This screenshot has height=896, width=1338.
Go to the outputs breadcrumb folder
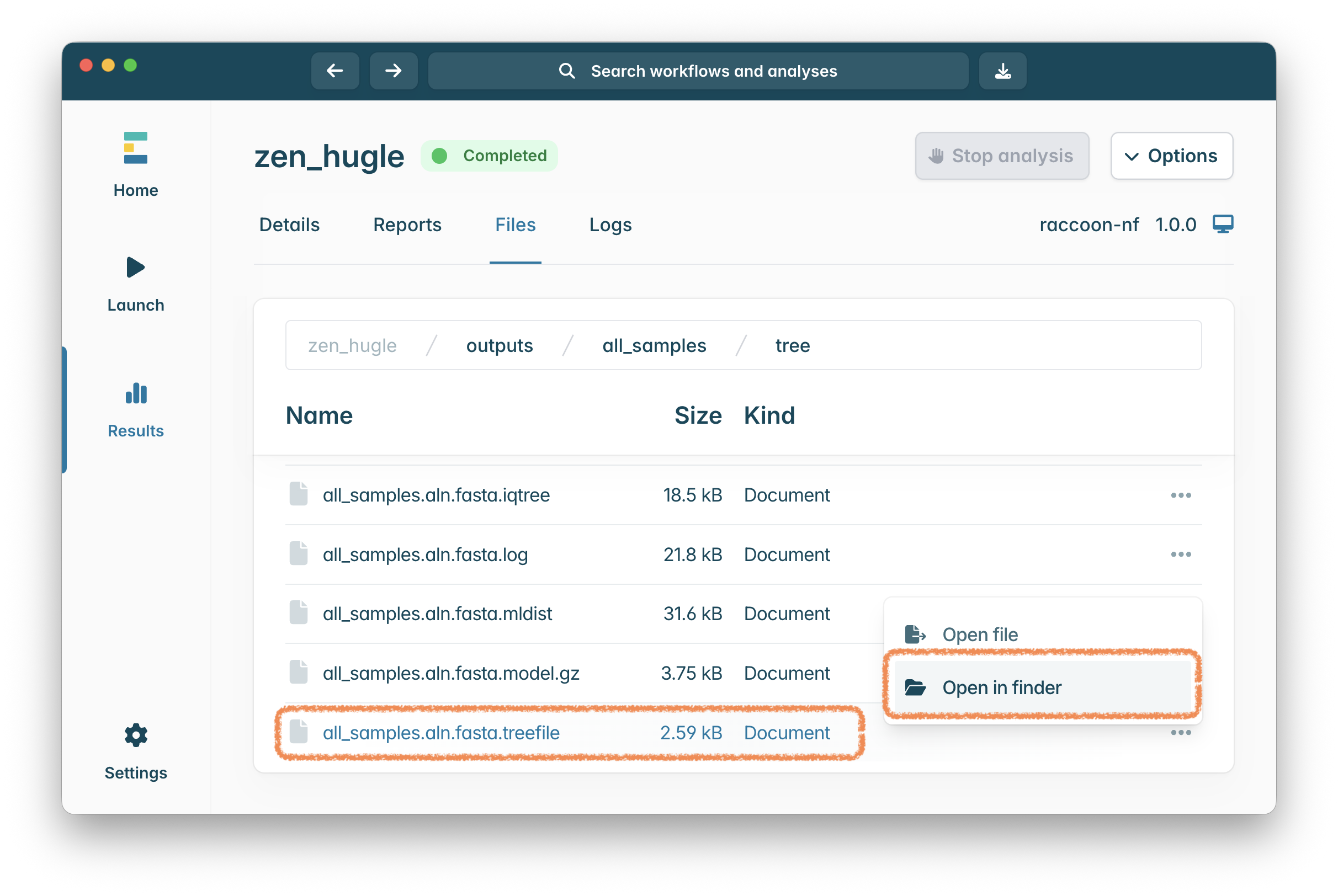499,346
